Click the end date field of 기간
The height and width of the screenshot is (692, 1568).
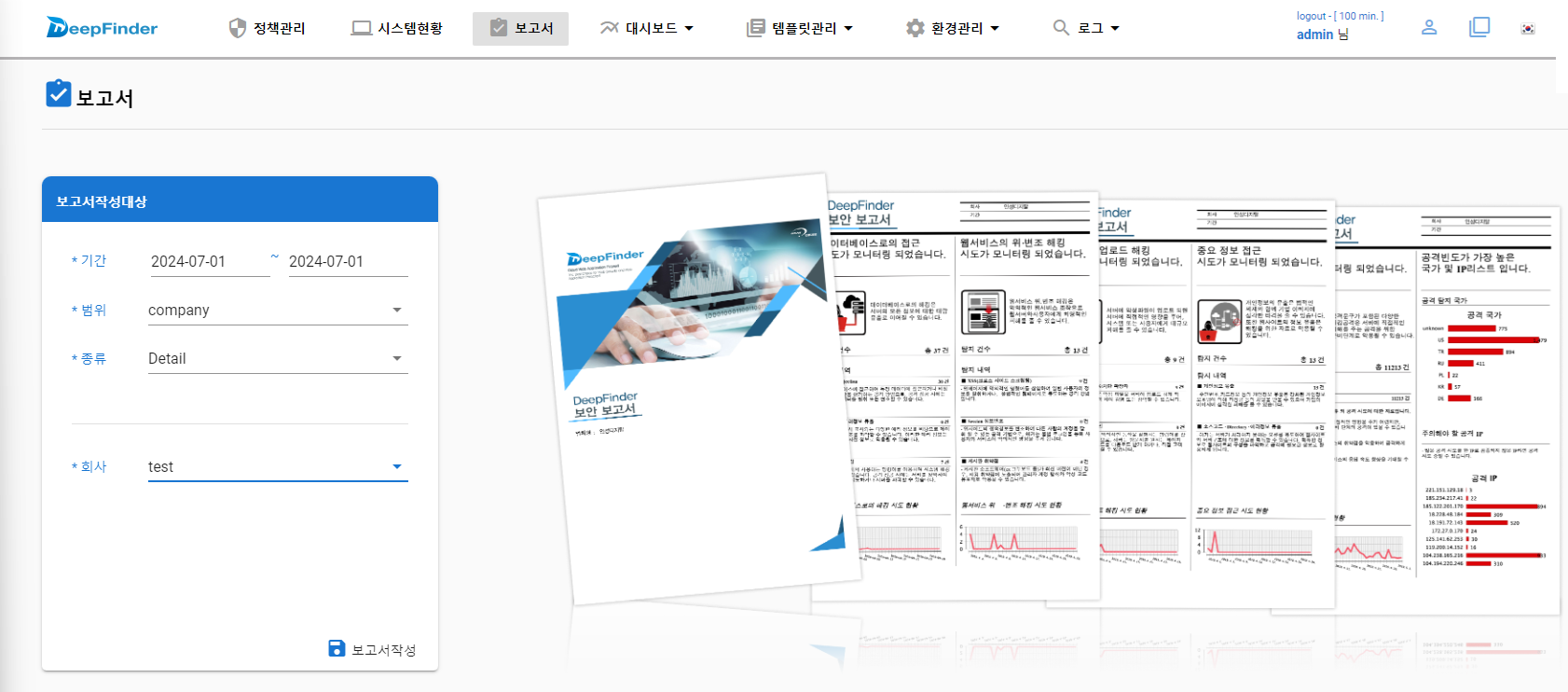[347, 262]
